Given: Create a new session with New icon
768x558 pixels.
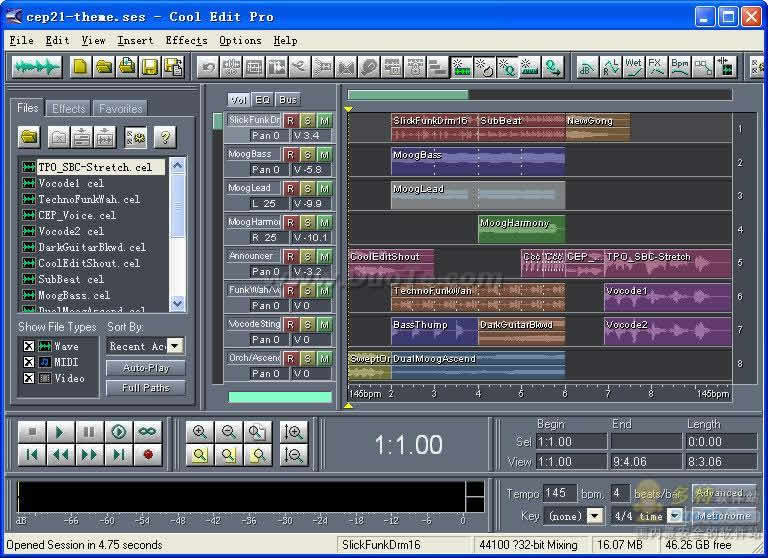Looking at the screenshot, I should tap(80, 67).
